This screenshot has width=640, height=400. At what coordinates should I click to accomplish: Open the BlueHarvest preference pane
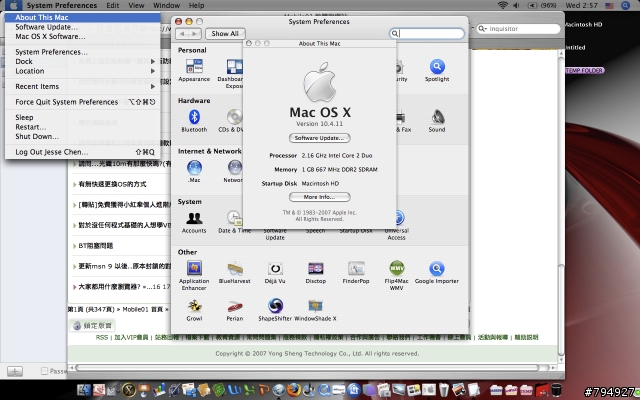point(234,273)
